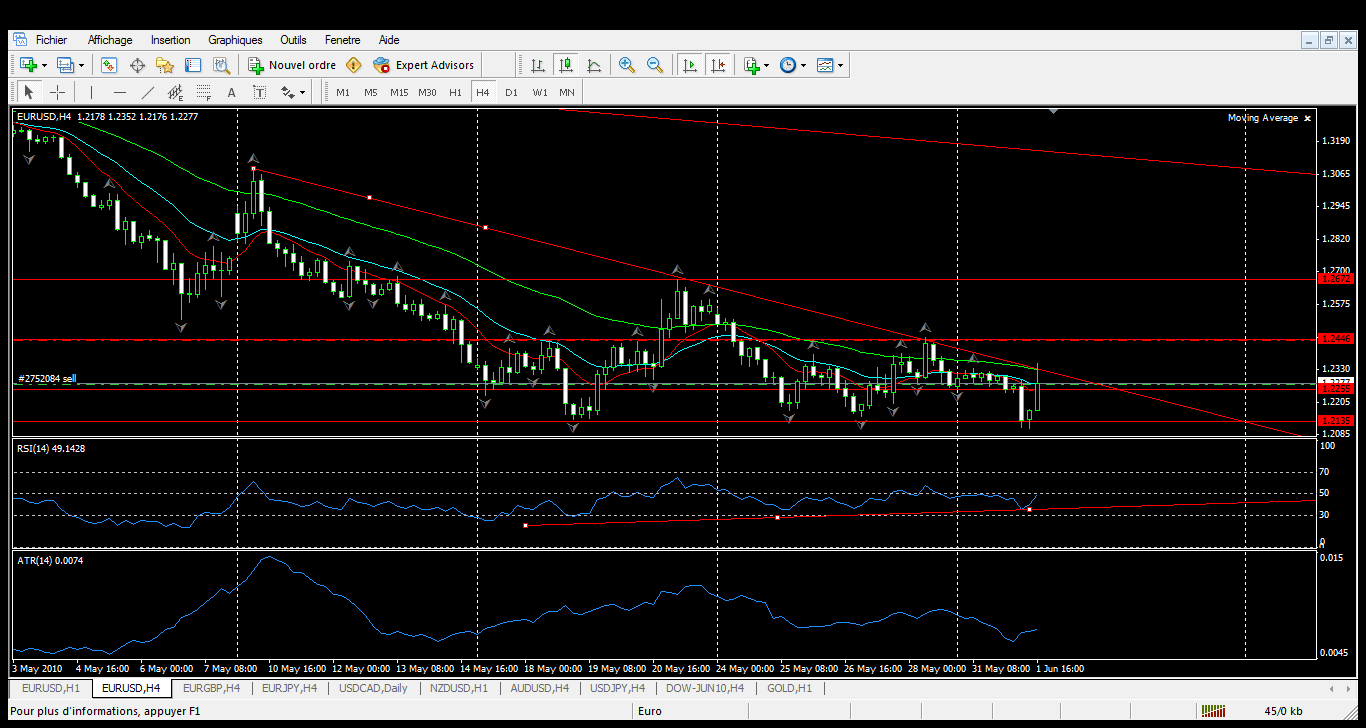The width and height of the screenshot is (1366, 728).
Task: Toggle chart auto-scroll
Action: pyautogui.click(x=689, y=65)
